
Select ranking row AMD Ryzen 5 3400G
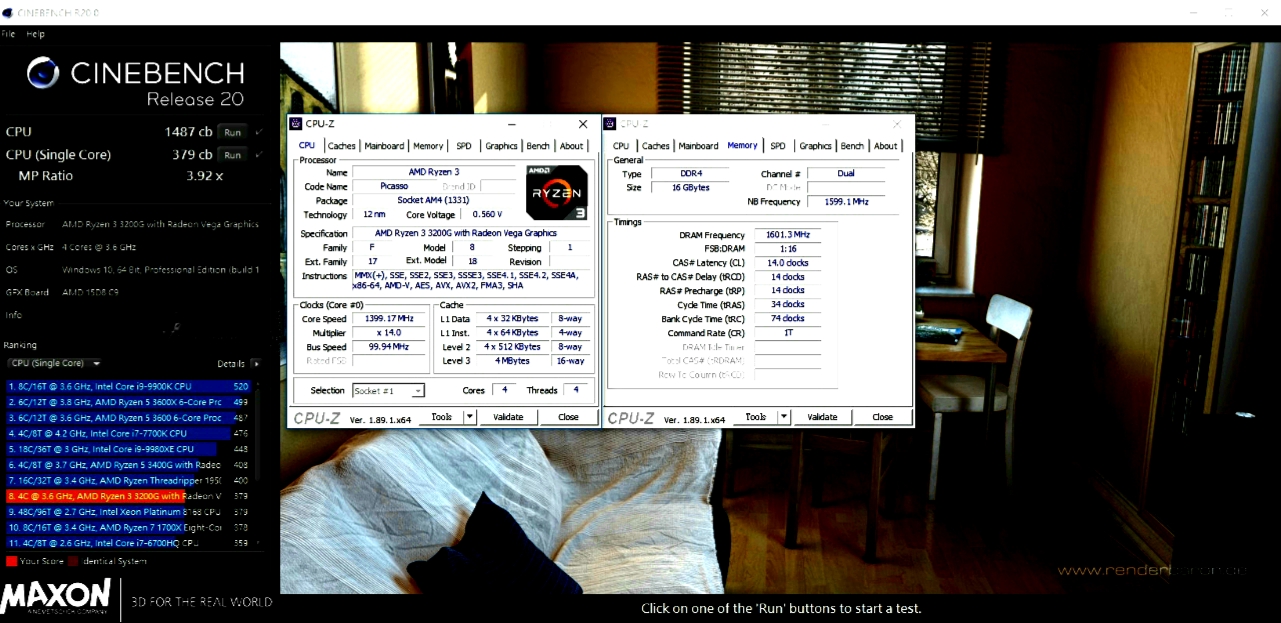click(128, 465)
